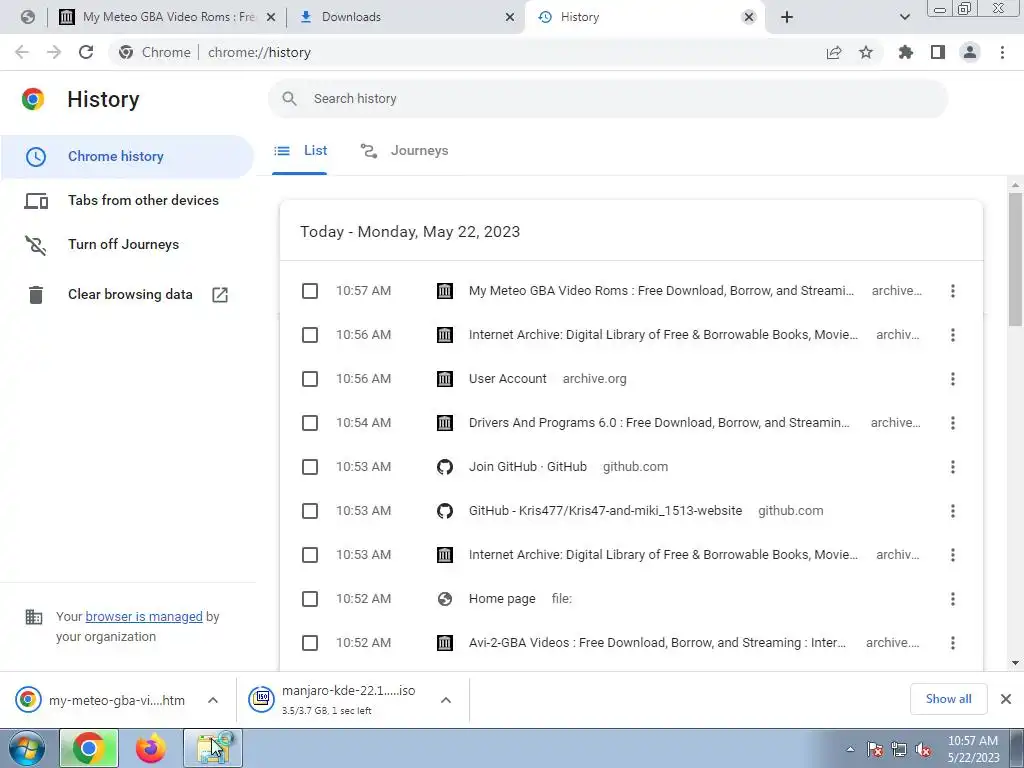This screenshot has width=1024, height=768.
Task: Click the network tray icon
Action: (x=899, y=750)
